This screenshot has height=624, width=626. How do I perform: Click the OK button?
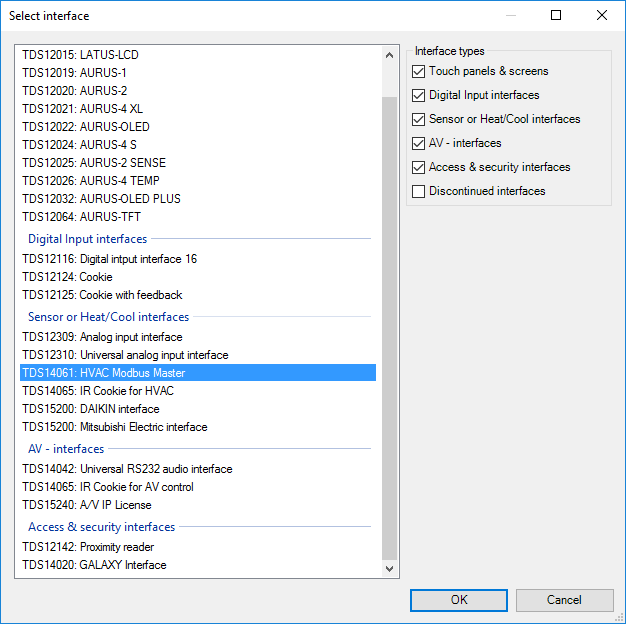tap(458, 600)
